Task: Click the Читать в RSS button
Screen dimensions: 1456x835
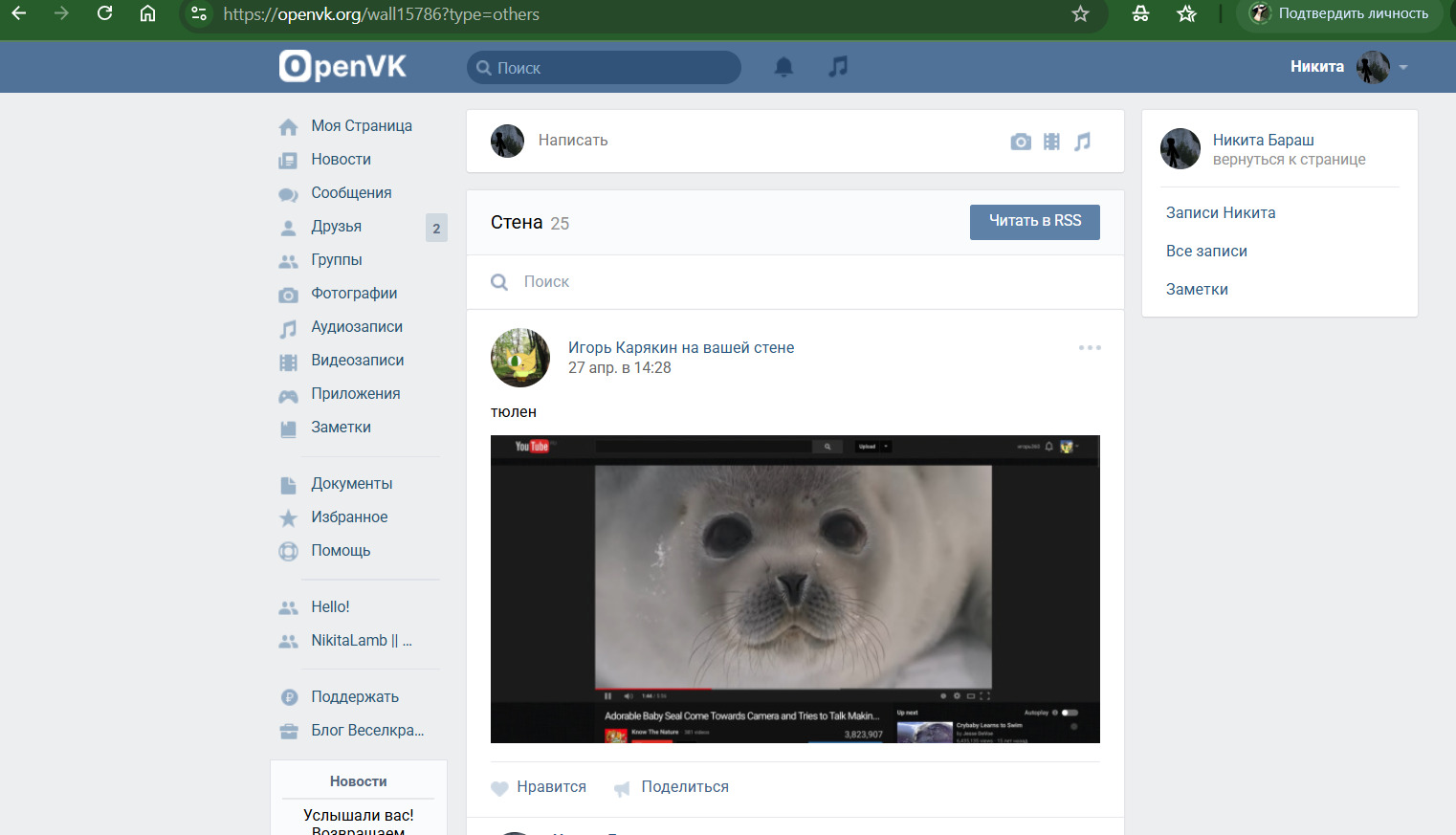Action: (x=1035, y=222)
